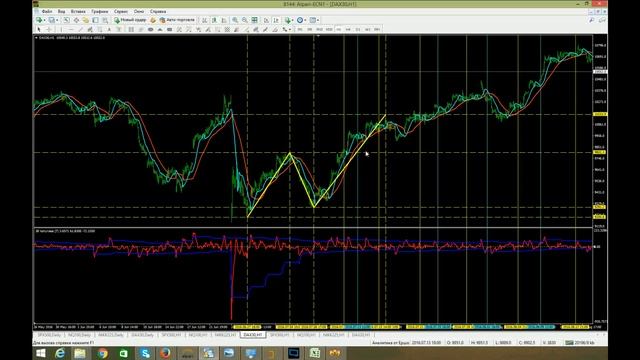Open the Файл menu
Image resolution: width=640 pixels, height=360 pixels.
pos(47,11)
